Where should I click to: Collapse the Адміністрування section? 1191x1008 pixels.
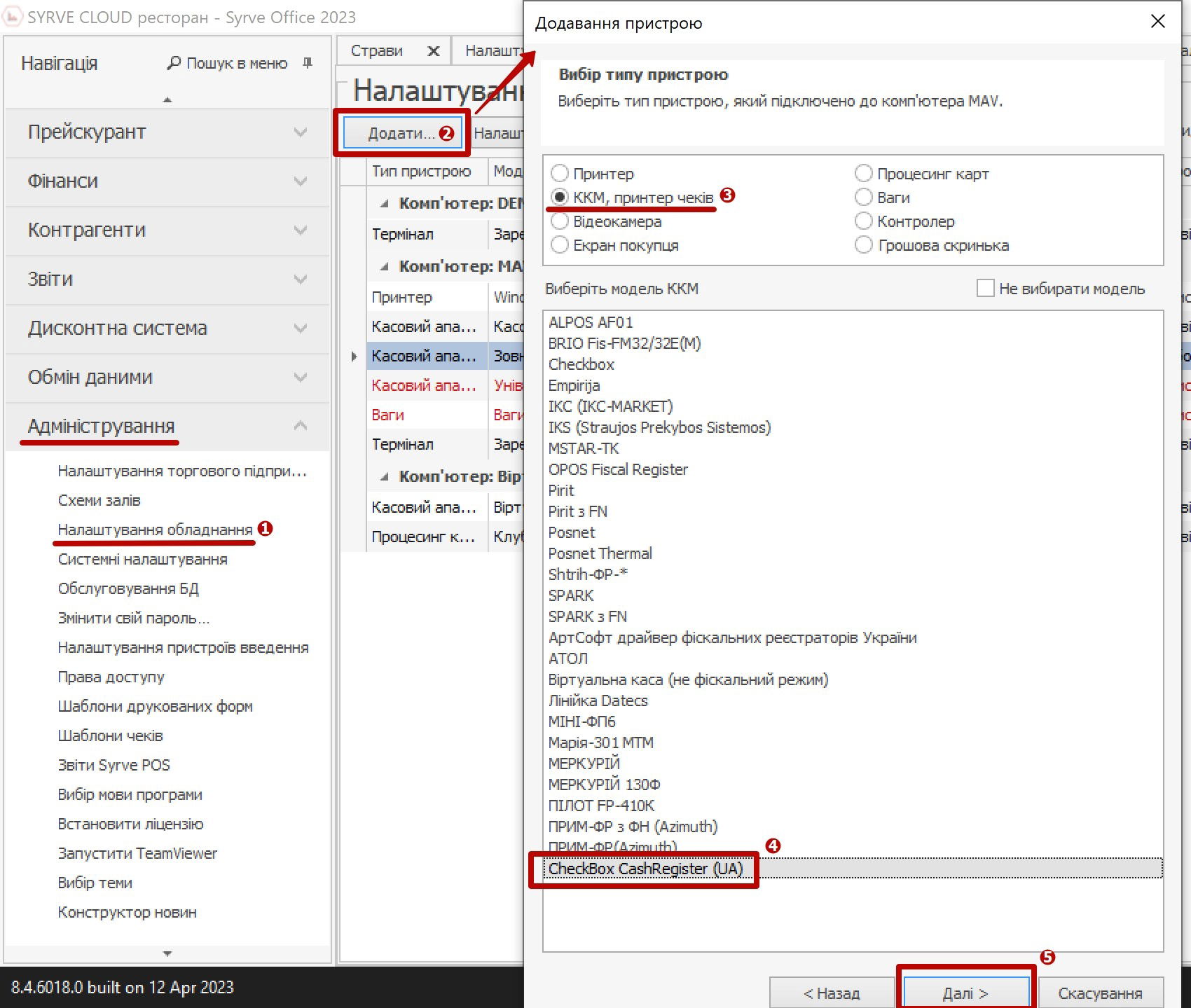click(301, 426)
